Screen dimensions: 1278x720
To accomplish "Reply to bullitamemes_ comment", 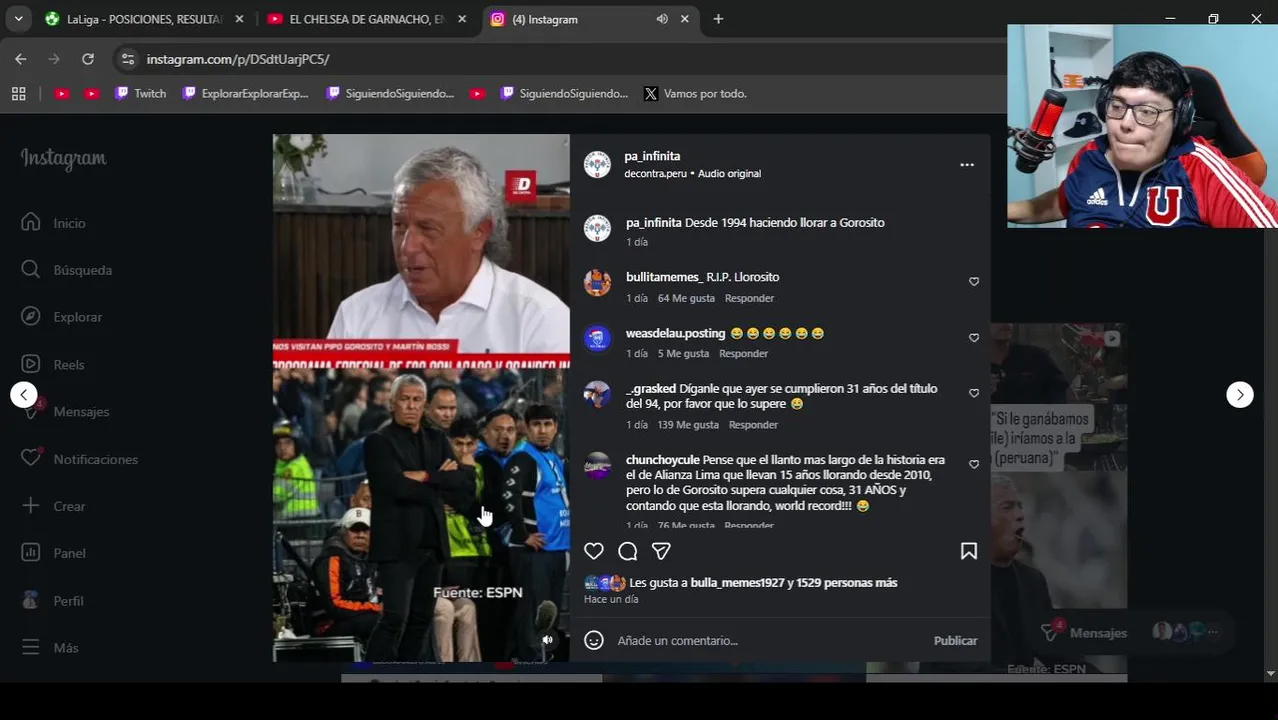I will click(749, 298).
